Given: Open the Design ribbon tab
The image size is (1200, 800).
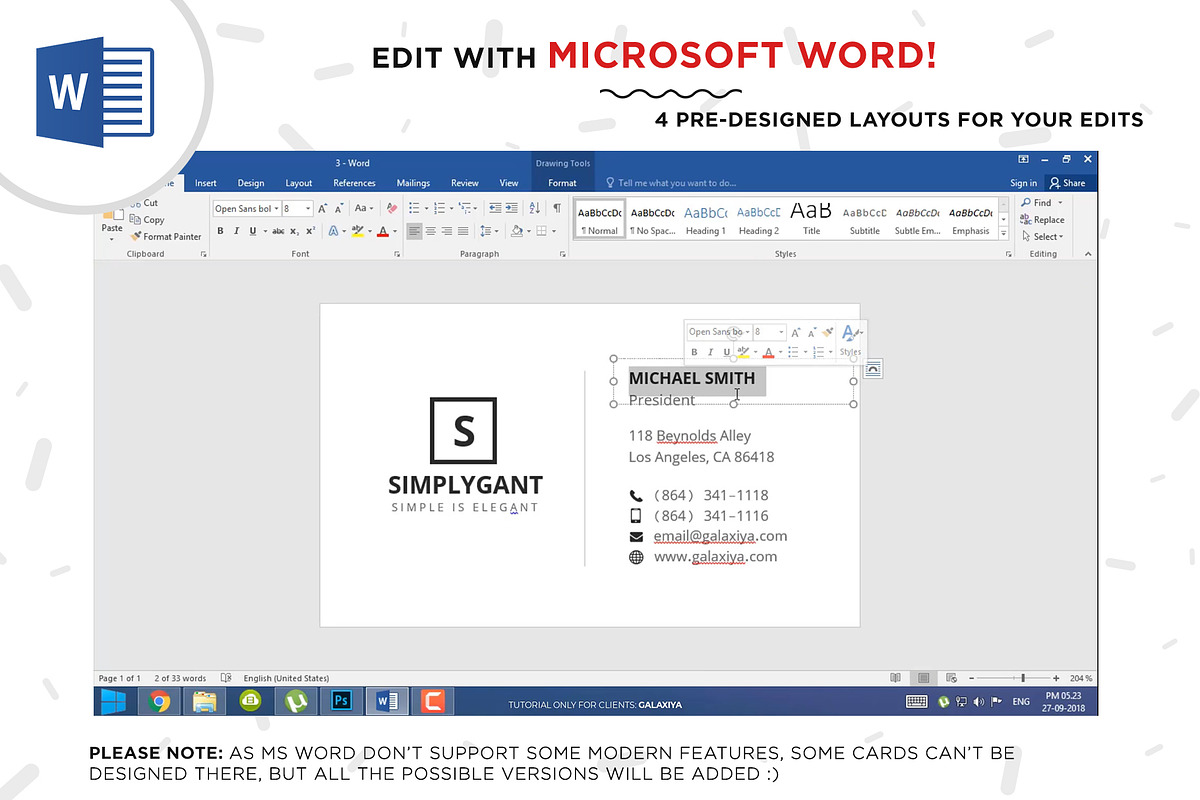Looking at the screenshot, I should pos(251,183).
